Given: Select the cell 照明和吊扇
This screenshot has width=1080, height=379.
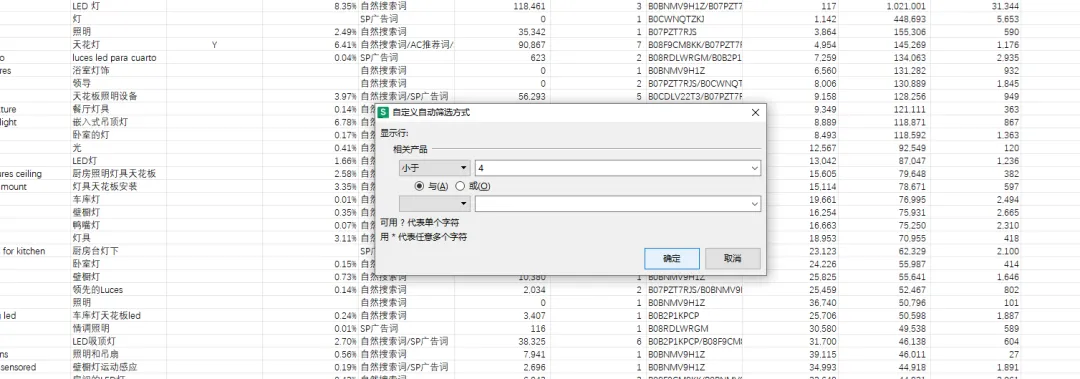Looking at the screenshot, I should click(96, 354).
